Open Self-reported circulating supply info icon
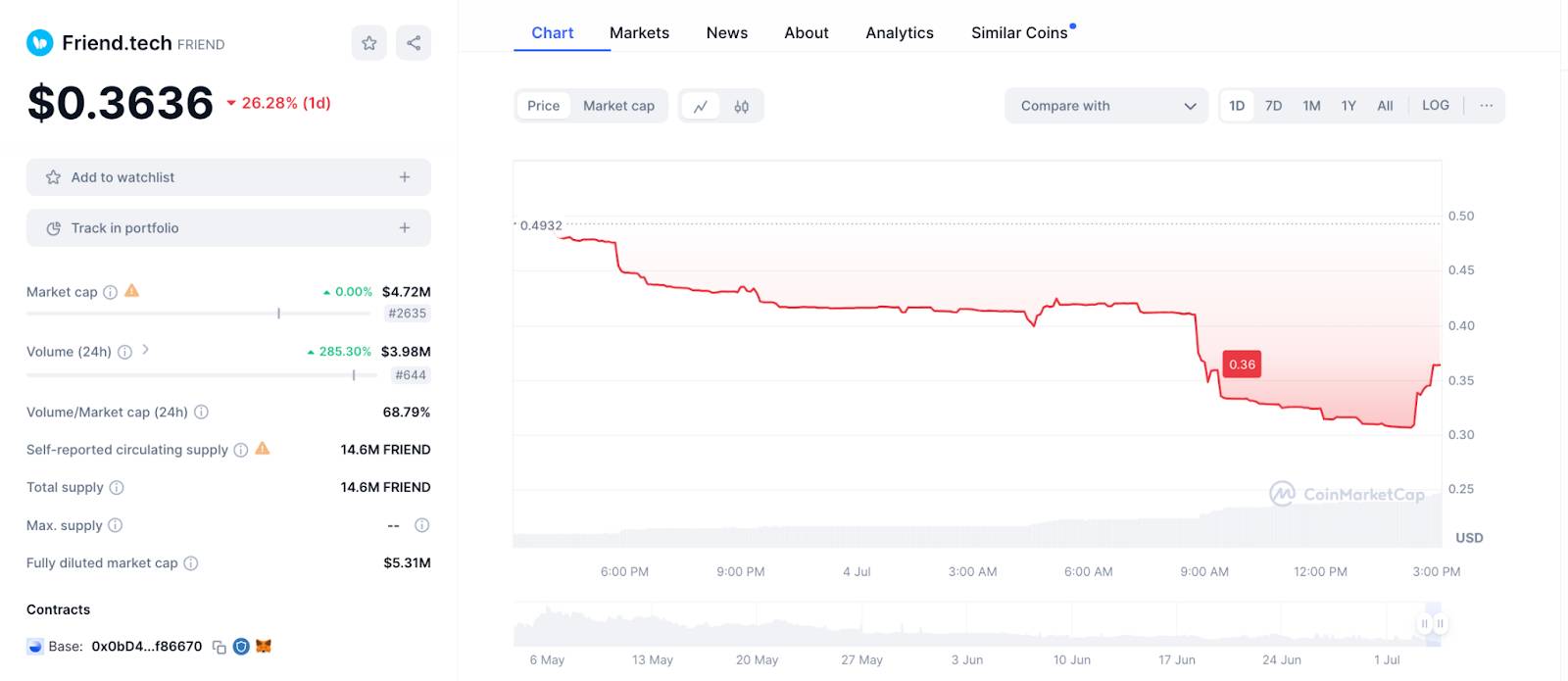The width and height of the screenshot is (1568, 681). coord(241,450)
